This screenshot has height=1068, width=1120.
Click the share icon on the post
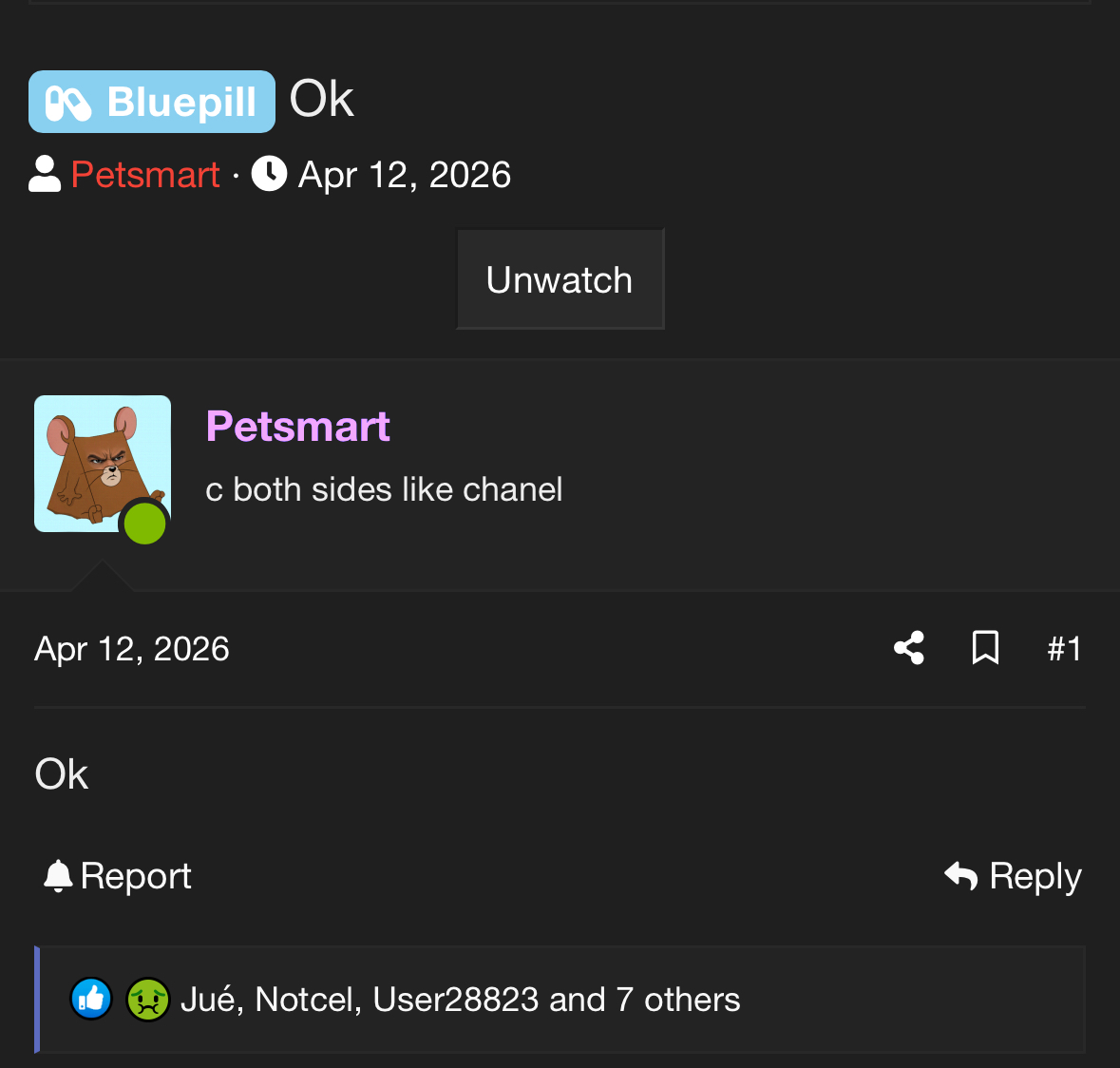coord(909,648)
